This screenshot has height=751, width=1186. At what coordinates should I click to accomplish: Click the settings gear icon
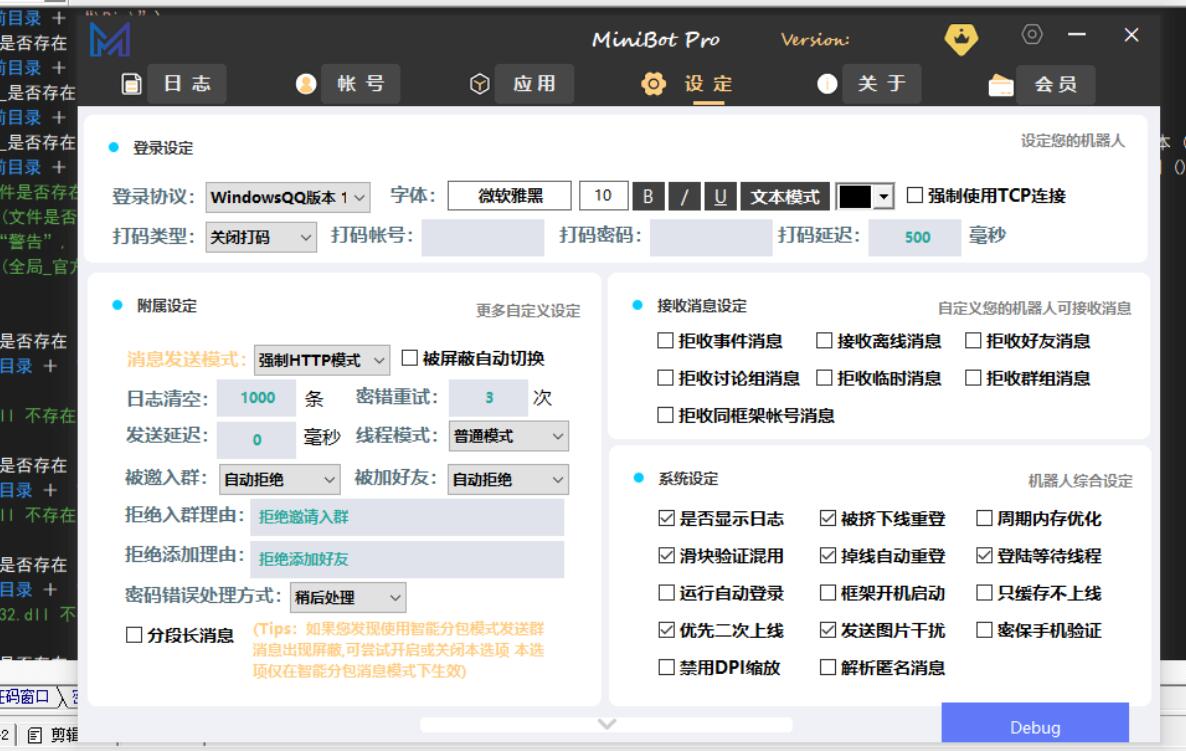[x=654, y=84]
